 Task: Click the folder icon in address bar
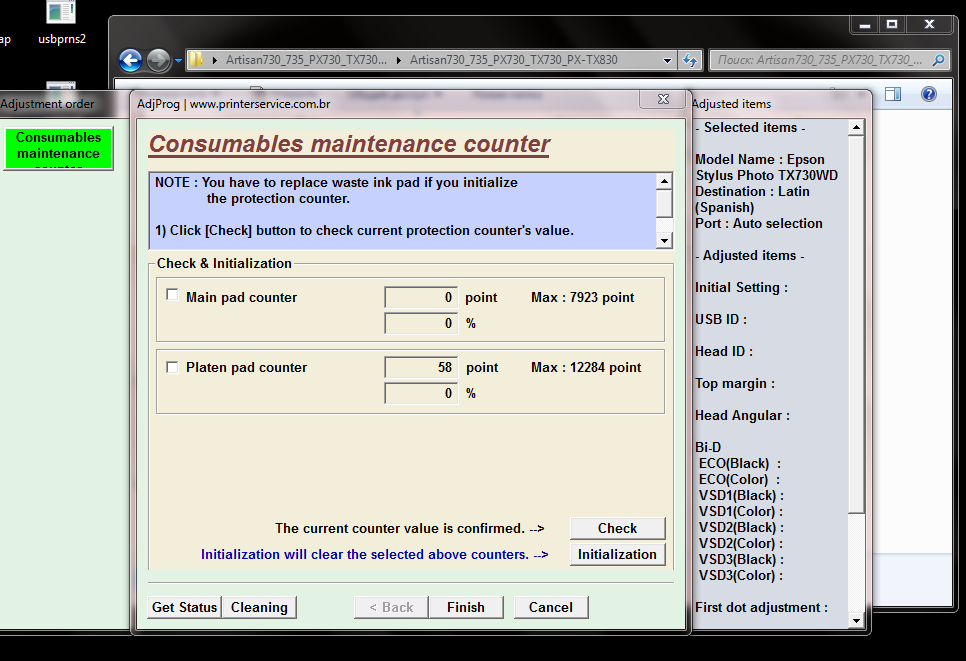coord(197,60)
